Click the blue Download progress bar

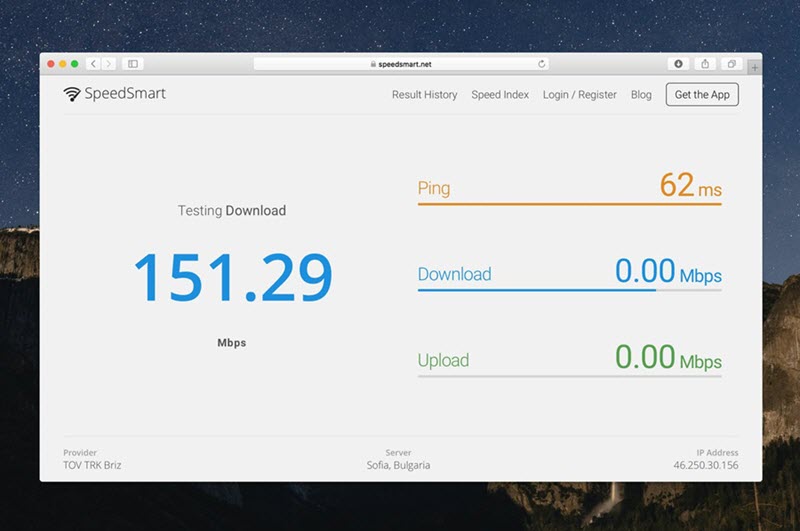point(537,290)
